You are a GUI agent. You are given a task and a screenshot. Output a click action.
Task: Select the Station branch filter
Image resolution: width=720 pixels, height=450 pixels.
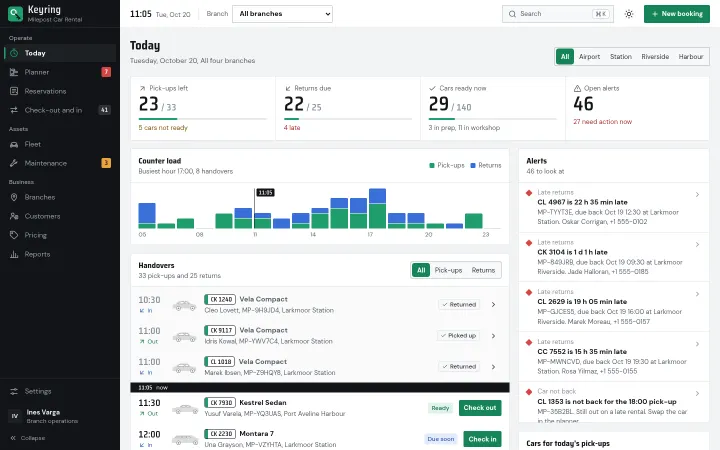click(621, 56)
